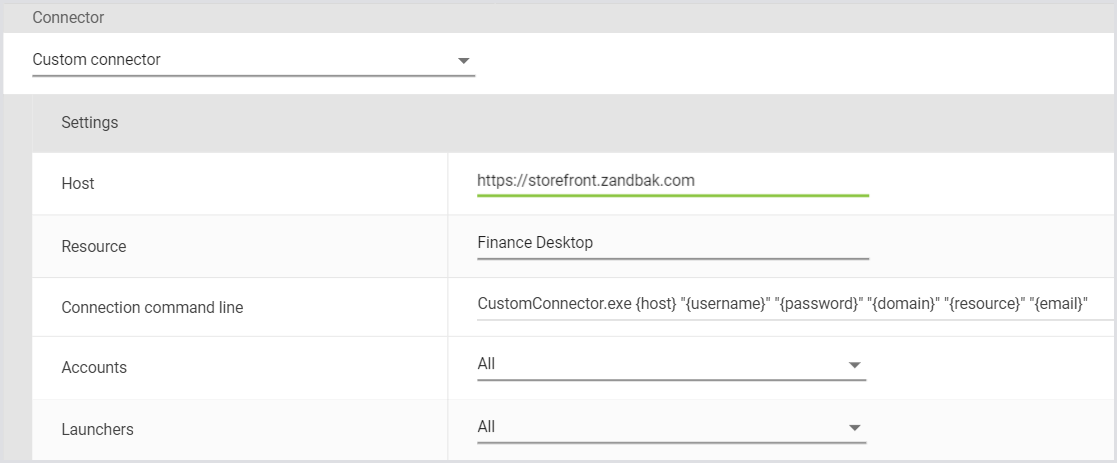The height and width of the screenshot is (463, 1117).
Task: Click the Accounts row label
Action: 94,368
